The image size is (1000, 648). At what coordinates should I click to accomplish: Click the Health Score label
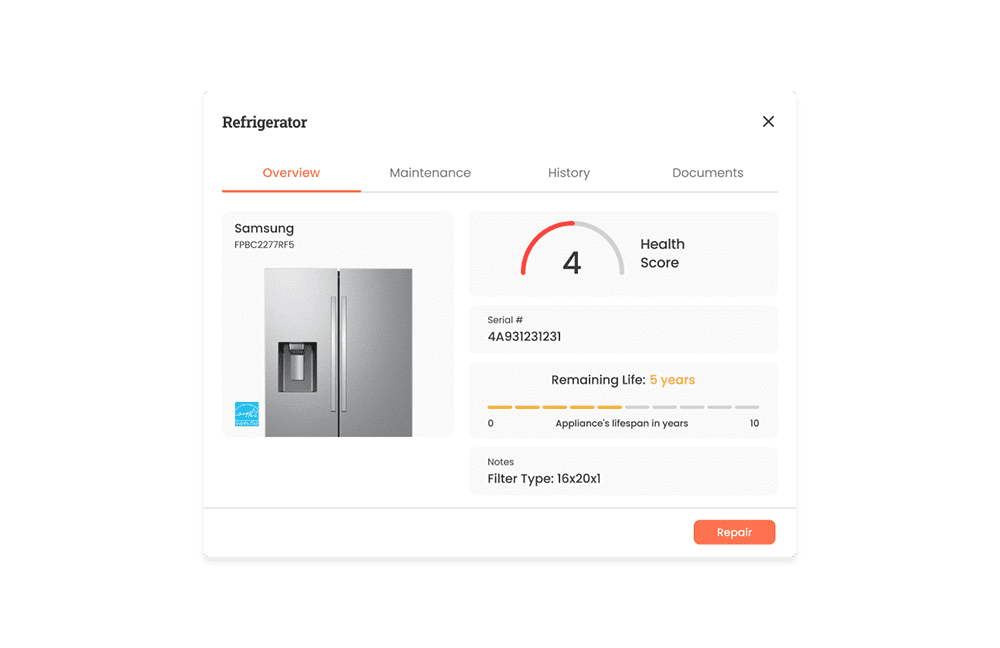(x=662, y=253)
